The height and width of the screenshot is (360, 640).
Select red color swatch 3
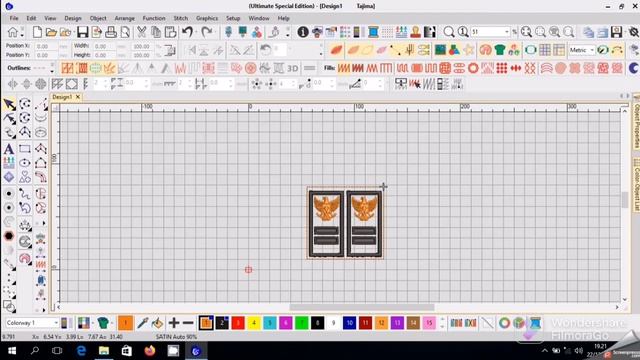[238, 323]
